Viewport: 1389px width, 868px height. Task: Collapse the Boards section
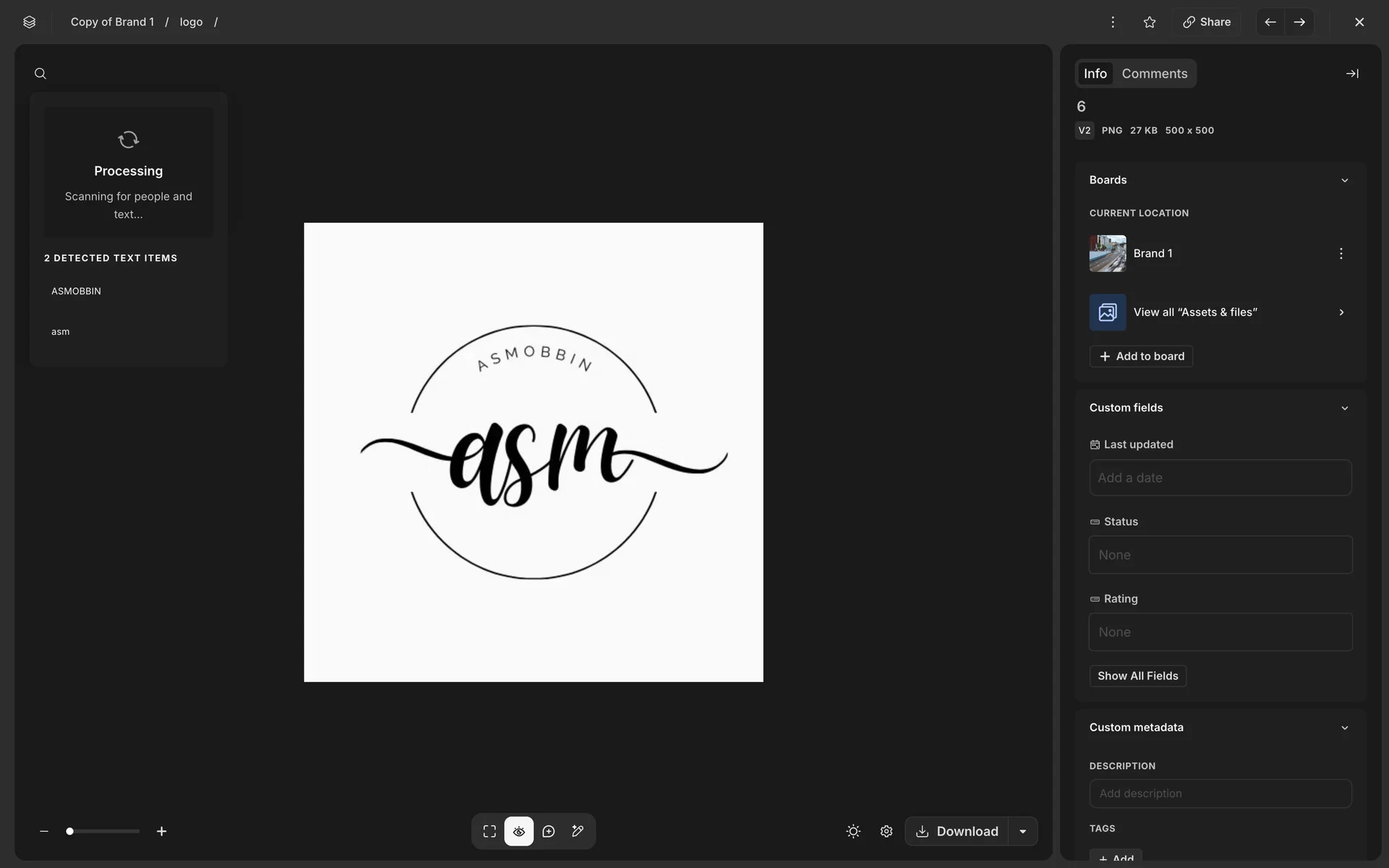click(x=1344, y=180)
